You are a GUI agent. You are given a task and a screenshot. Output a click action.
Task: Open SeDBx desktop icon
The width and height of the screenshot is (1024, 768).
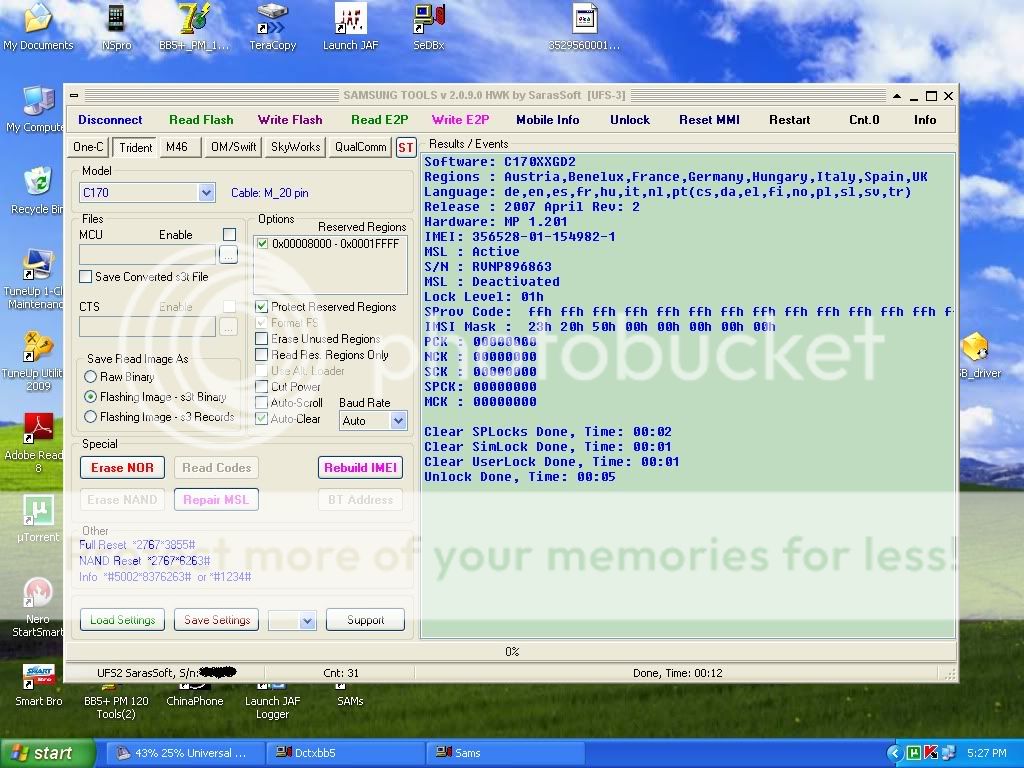[x=428, y=26]
